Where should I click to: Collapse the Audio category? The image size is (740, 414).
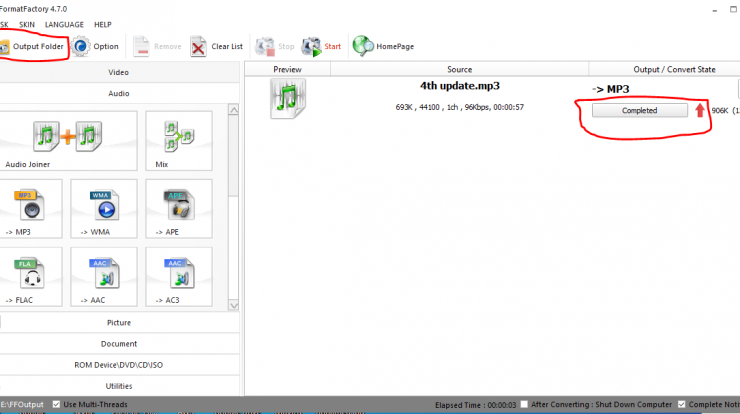118,93
